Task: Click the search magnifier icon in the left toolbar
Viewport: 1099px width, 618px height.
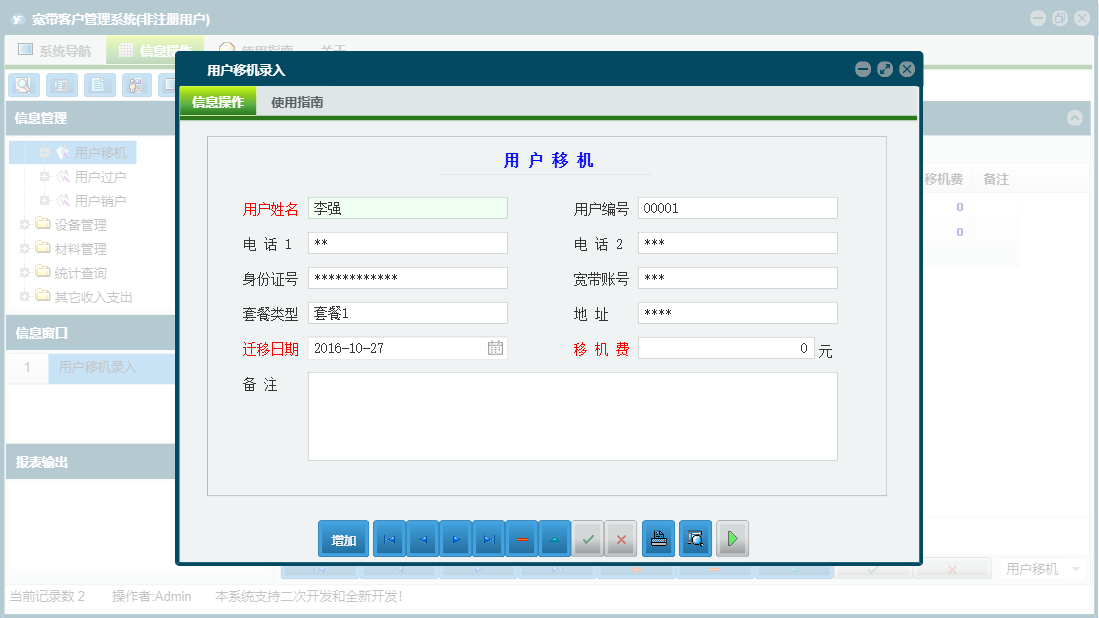Action: [x=22, y=85]
